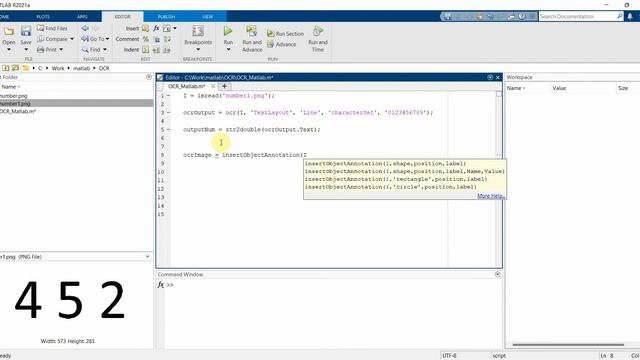
Task: Open Current Folder panel actions button
Action: pos(149,77)
